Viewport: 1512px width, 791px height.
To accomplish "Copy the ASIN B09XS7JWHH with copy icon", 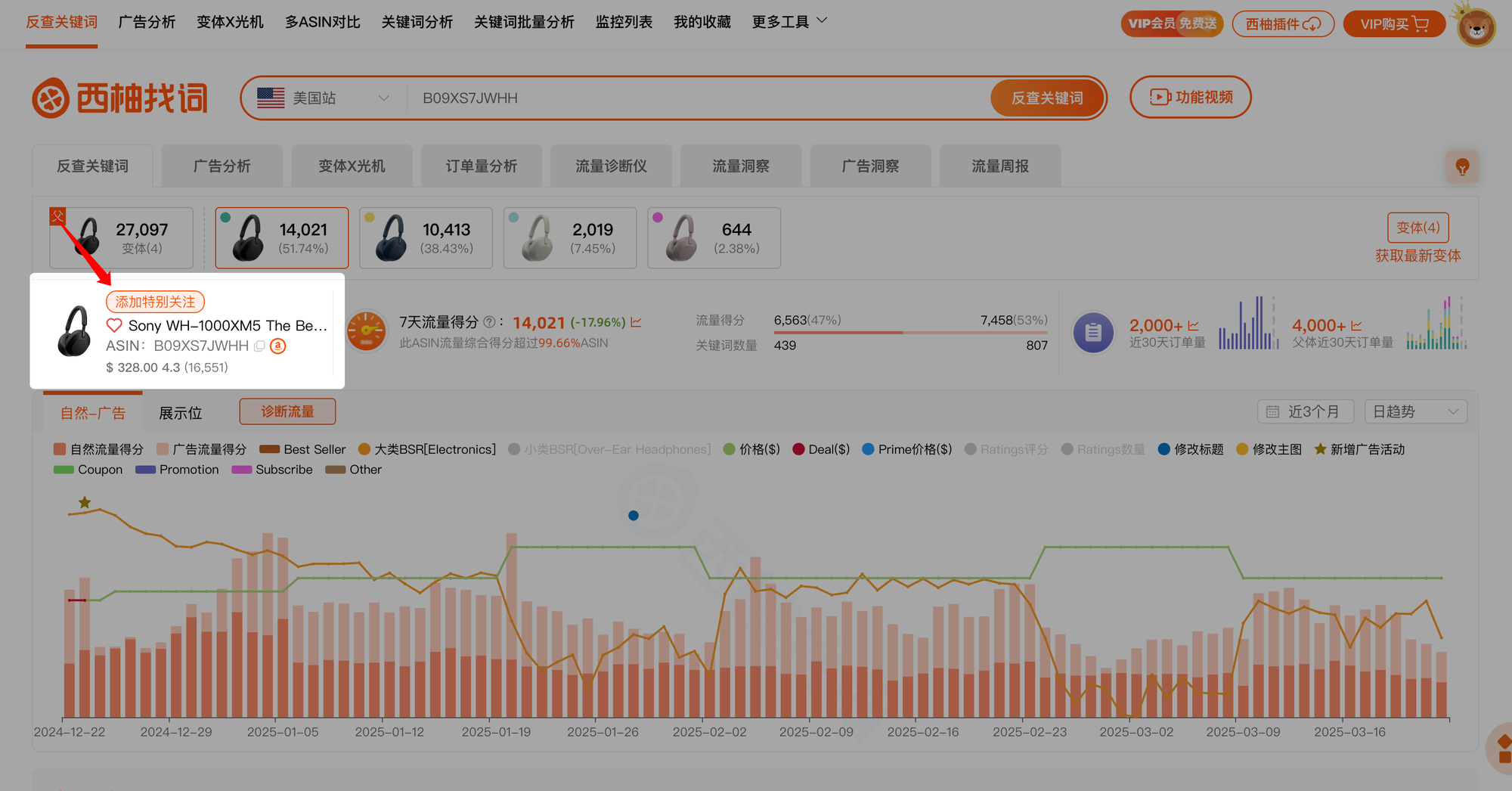I will click(x=259, y=346).
